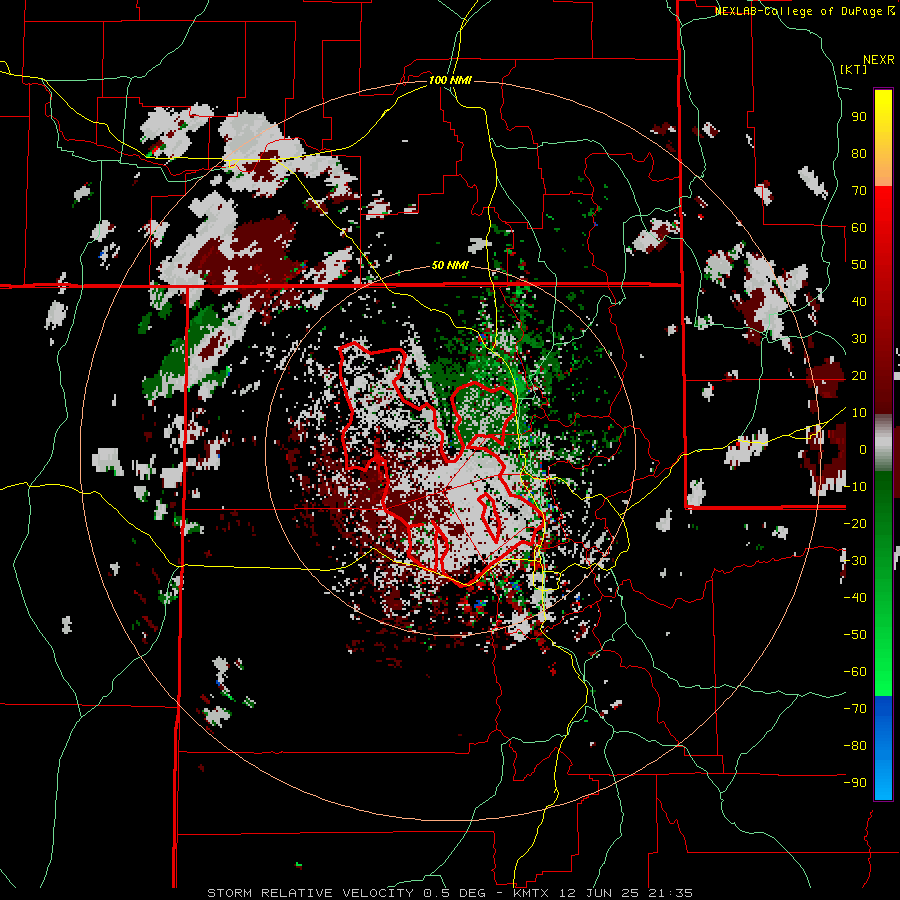Viewport: 900px width, 900px height.
Task: Select the "30" value on velocity scale
Action: [859, 339]
